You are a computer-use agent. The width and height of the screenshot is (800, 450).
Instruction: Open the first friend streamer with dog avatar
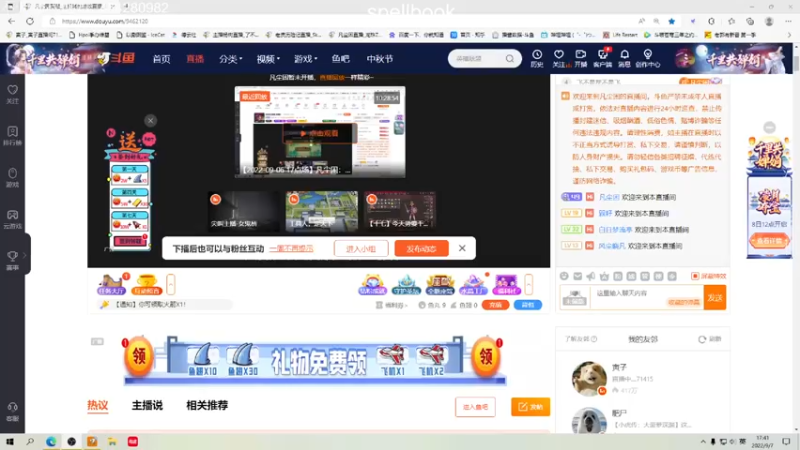click(x=589, y=379)
